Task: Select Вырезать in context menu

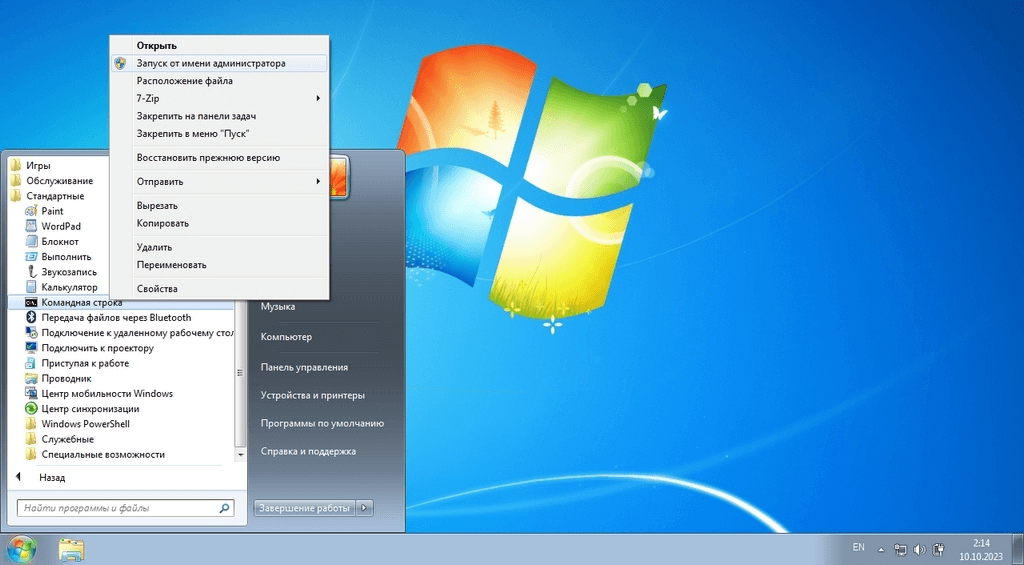Action: point(219,205)
